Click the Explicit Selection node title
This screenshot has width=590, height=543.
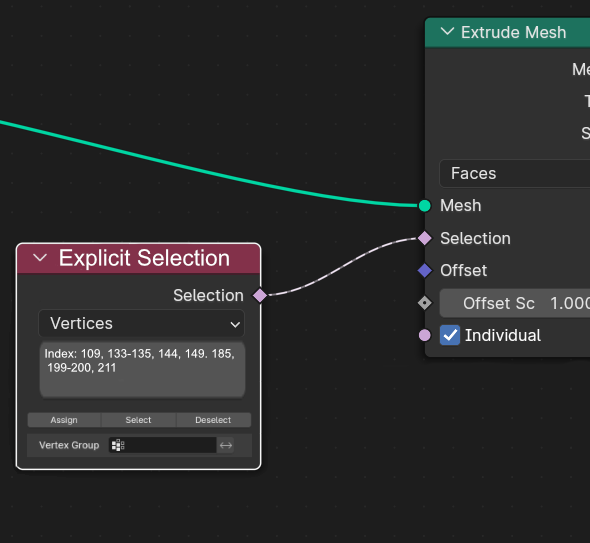click(x=144, y=258)
